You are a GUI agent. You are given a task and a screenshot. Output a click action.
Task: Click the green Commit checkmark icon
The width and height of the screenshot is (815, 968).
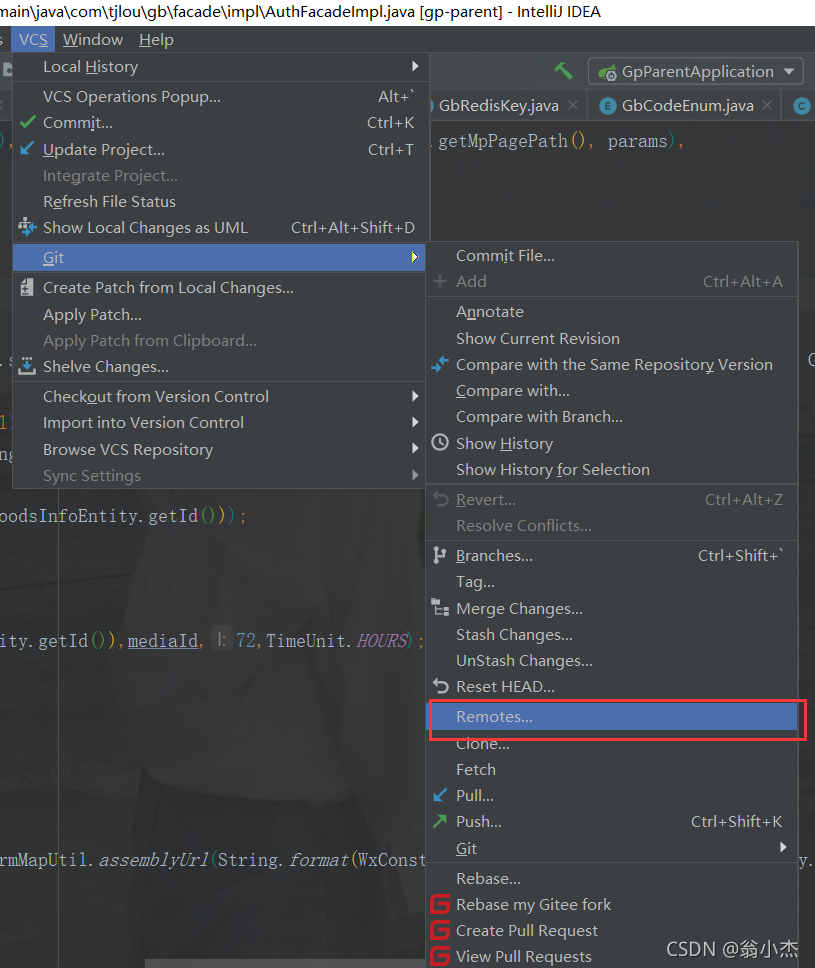[x=27, y=122]
